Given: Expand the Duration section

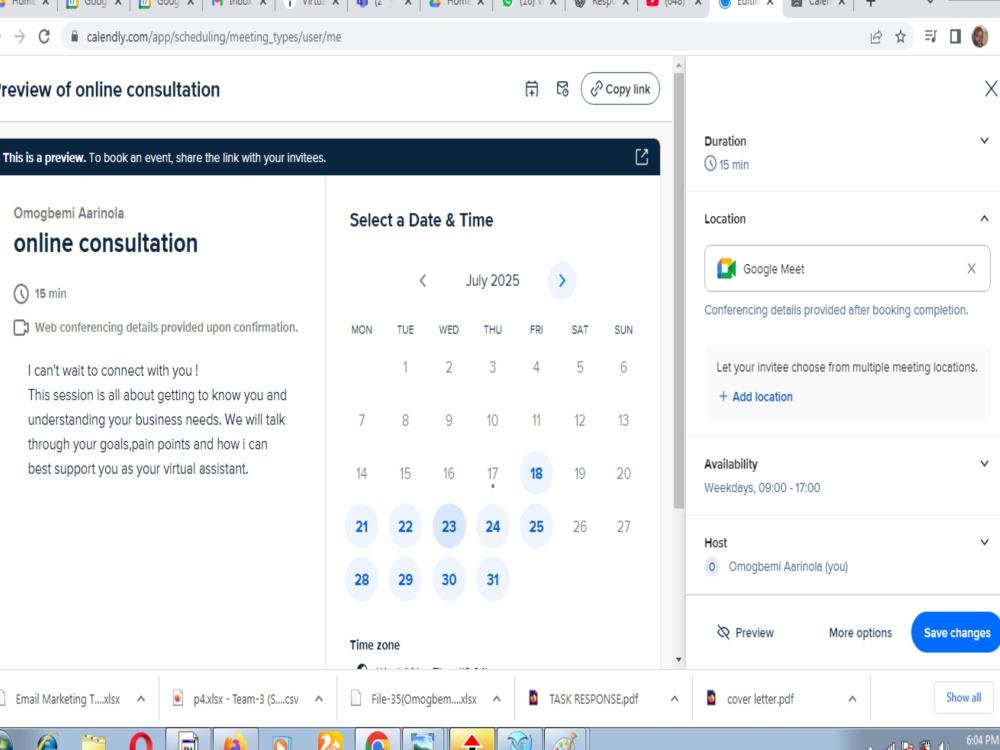Looking at the screenshot, I should click(984, 141).
